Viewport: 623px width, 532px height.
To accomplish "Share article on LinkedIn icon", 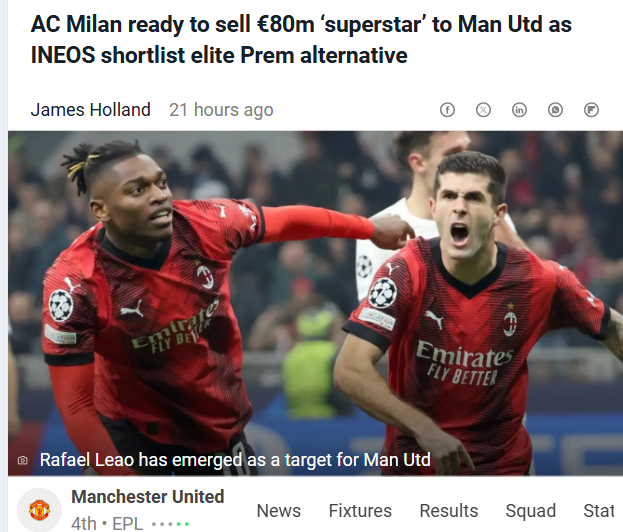I will click(x=519, y=110).
